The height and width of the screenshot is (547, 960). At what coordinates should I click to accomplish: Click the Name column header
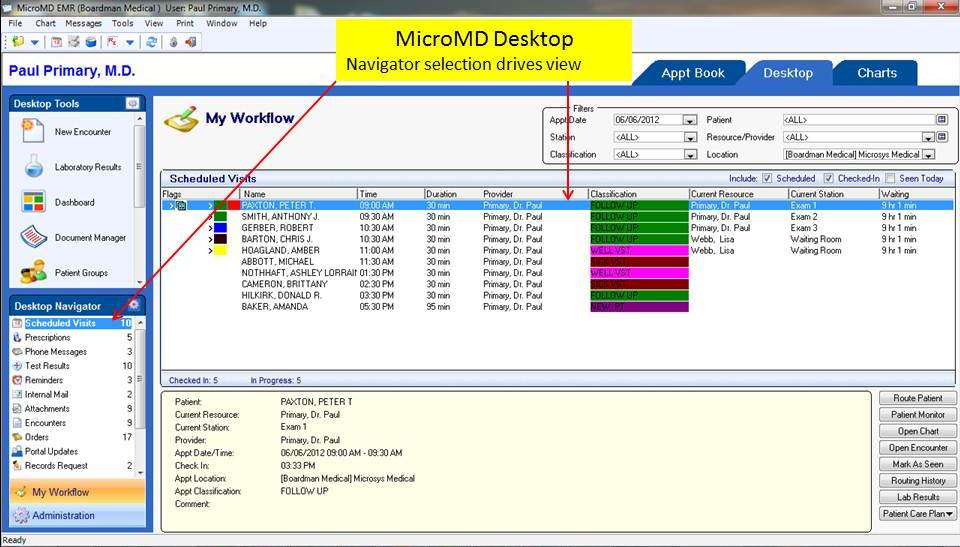click(x=299, y=194)
